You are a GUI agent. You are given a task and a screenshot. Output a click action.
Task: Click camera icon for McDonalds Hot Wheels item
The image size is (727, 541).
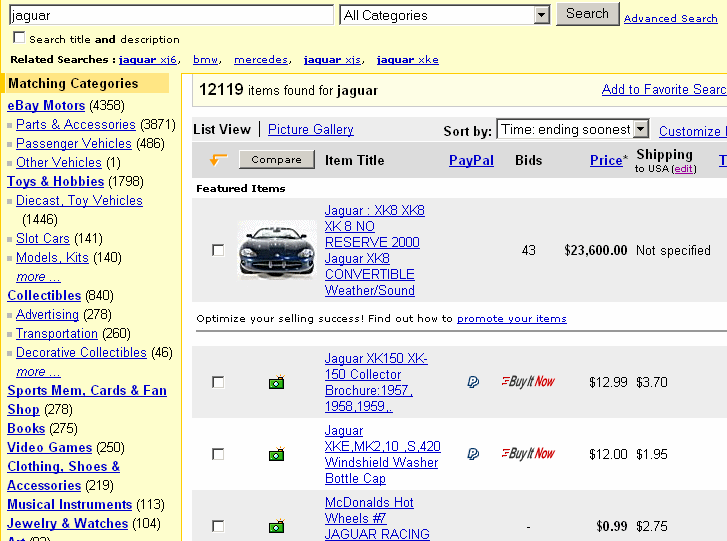[x=276, y=526]
